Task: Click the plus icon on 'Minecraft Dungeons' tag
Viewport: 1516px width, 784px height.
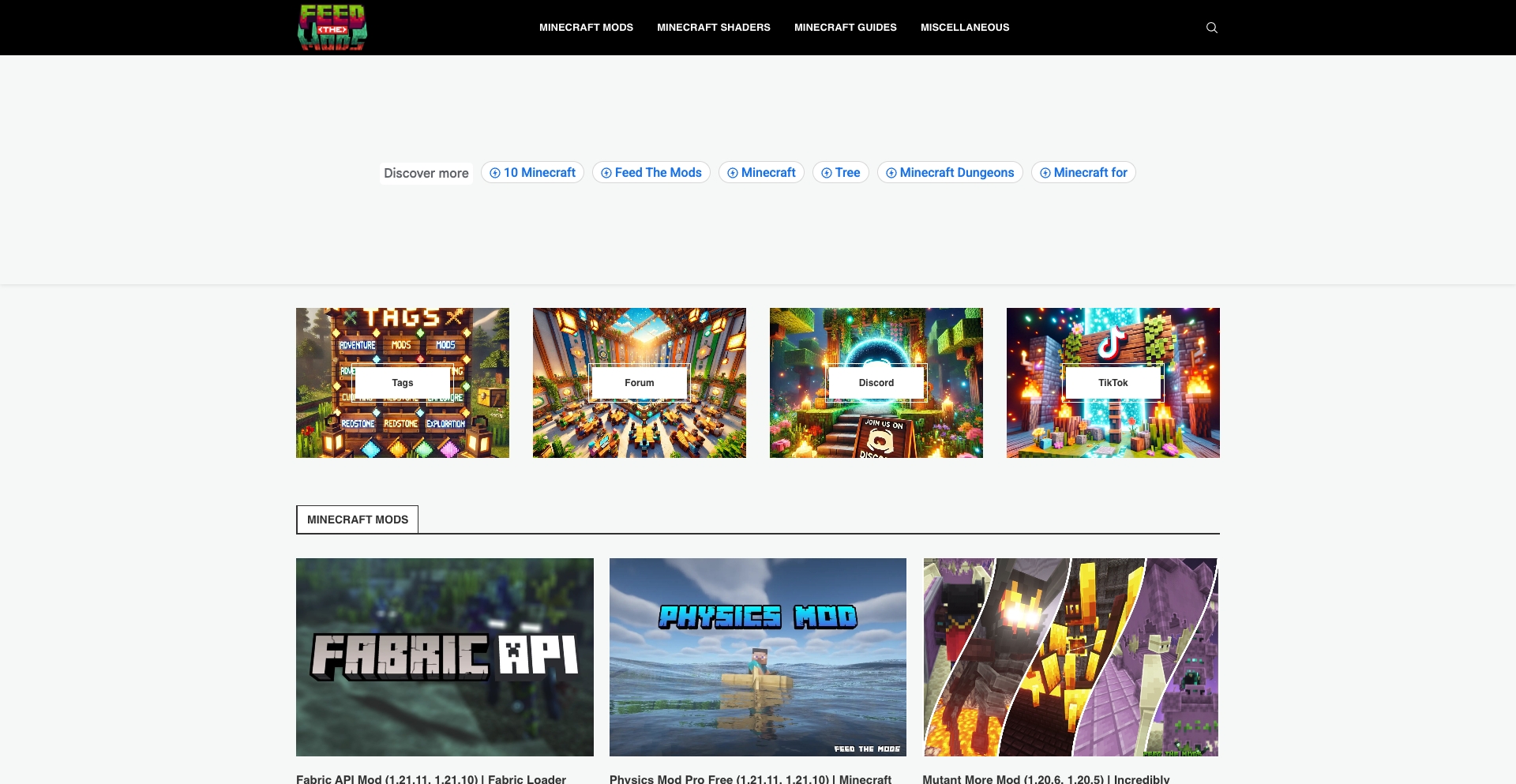Action: coord(891,172)
